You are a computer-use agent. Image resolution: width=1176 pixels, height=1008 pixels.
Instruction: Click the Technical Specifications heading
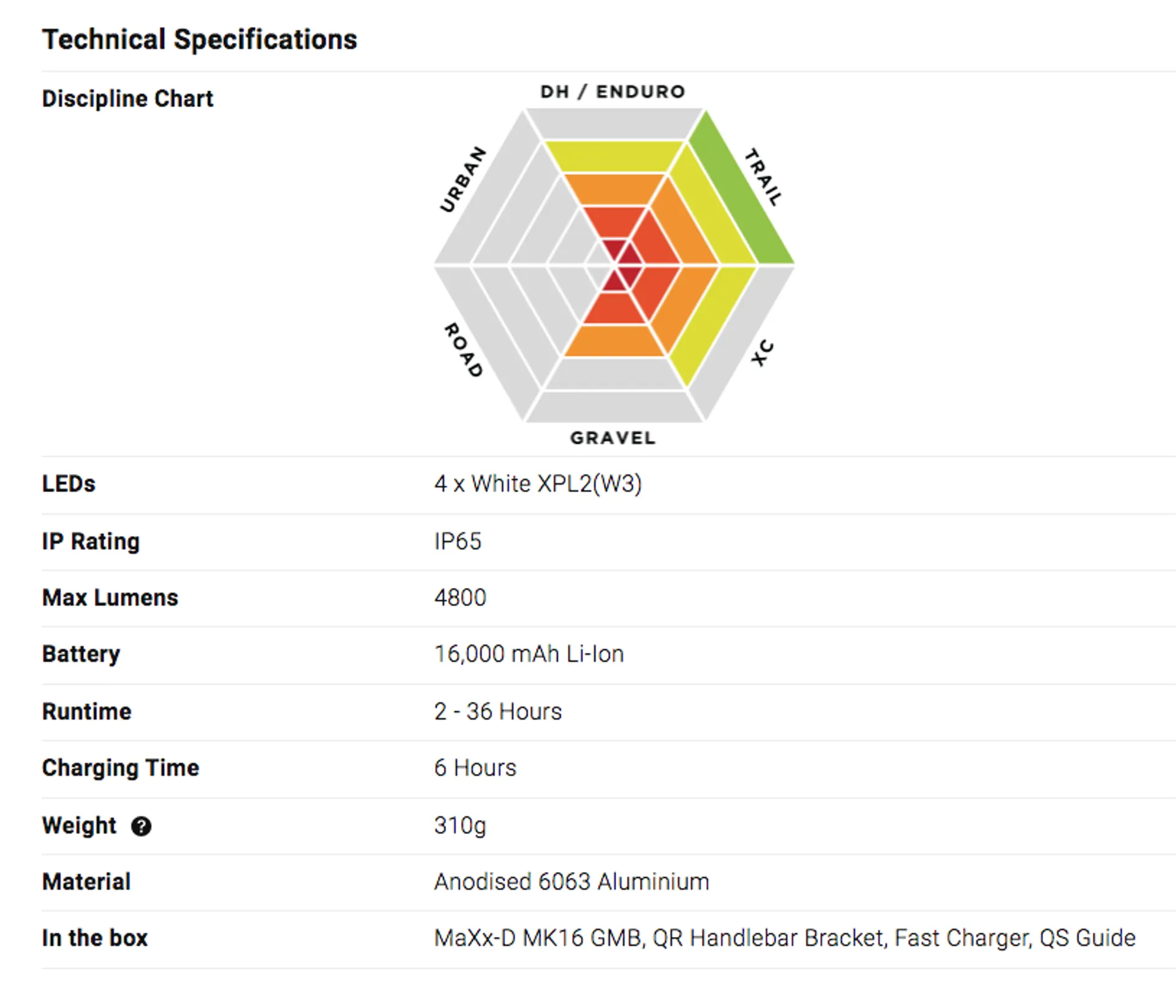point(199,40)
